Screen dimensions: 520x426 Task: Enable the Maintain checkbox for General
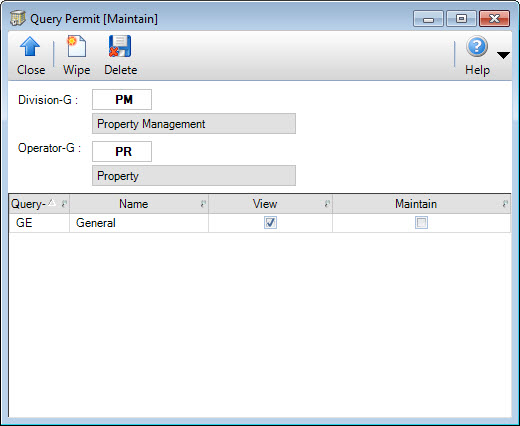pyautogui.click(x=421, y=222)
